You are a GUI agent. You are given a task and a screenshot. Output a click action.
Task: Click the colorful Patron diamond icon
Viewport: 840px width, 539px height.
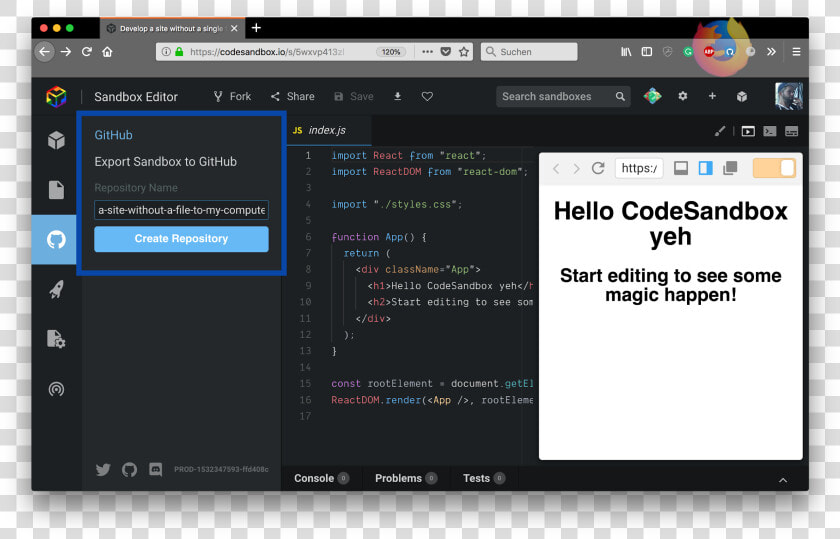click(652, 96)
